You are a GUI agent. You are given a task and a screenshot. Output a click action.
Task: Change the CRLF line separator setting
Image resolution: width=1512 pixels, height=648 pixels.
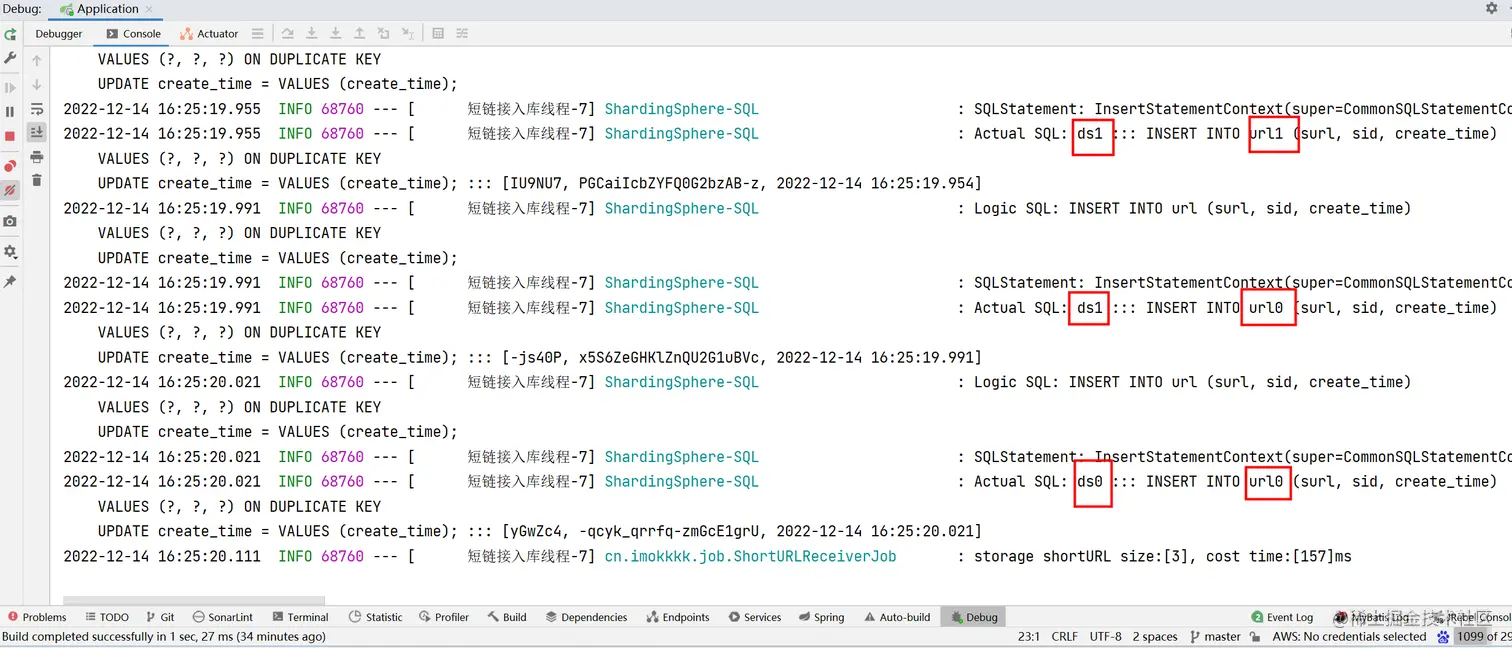pyautogui.click(x=1065, y=636)
